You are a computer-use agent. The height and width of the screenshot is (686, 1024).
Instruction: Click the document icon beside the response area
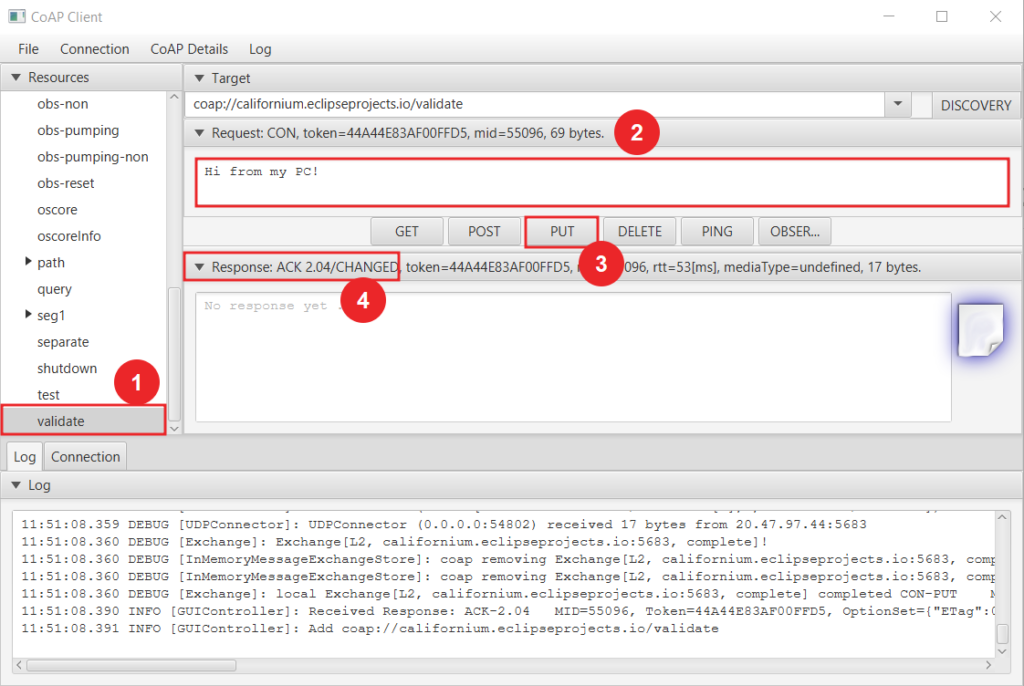click(980, 331)
